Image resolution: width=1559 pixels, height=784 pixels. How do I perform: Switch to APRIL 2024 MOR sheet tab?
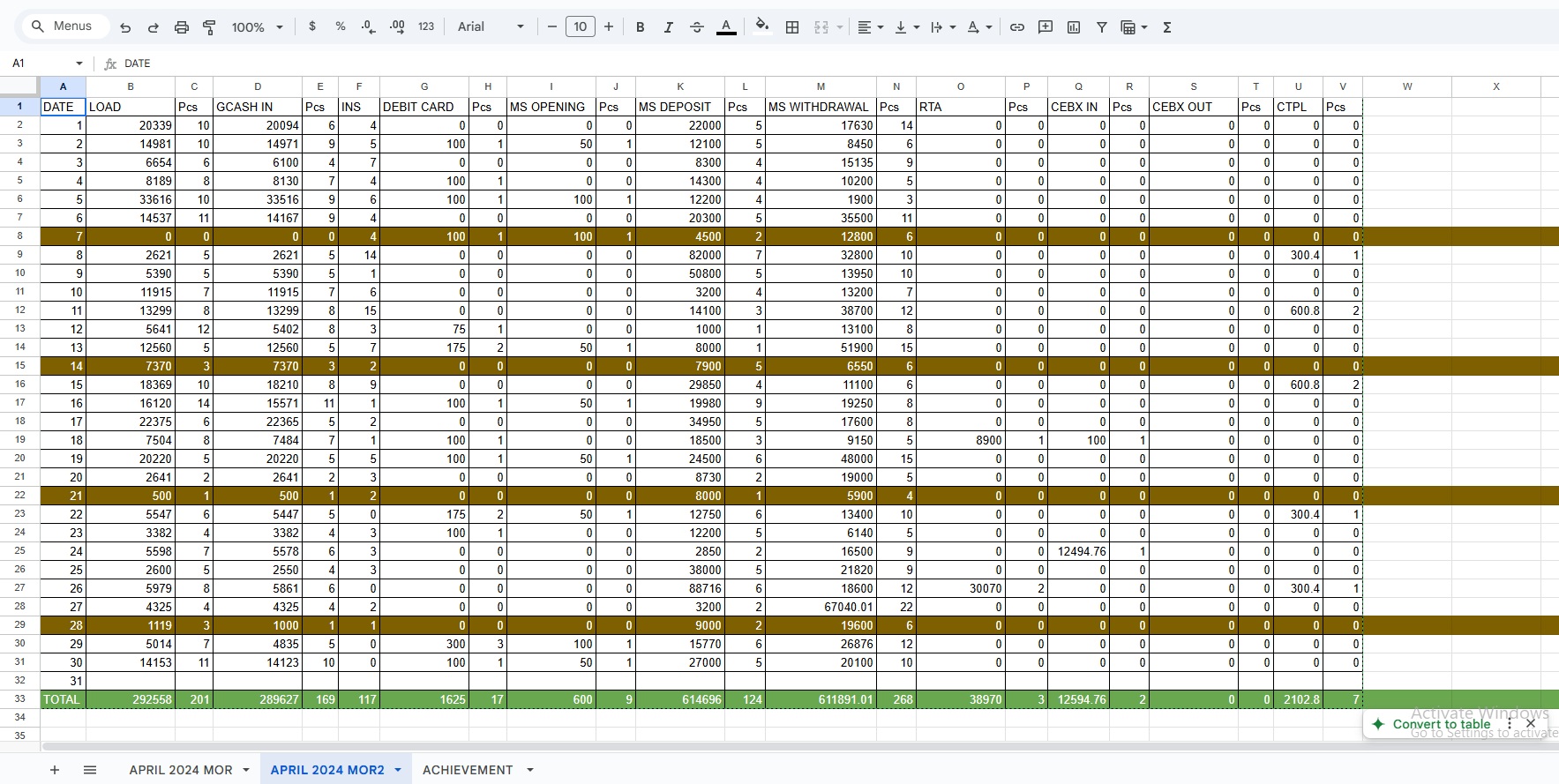click(181, 770)
